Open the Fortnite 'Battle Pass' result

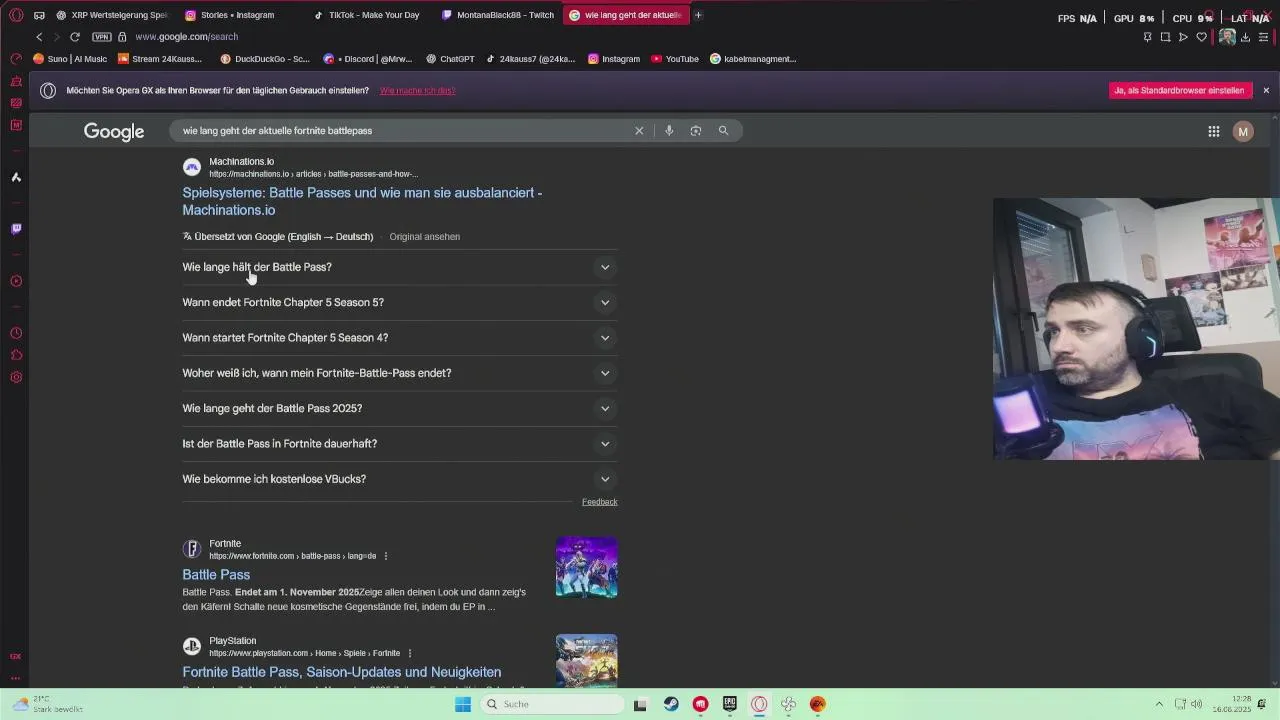point(216,575)
